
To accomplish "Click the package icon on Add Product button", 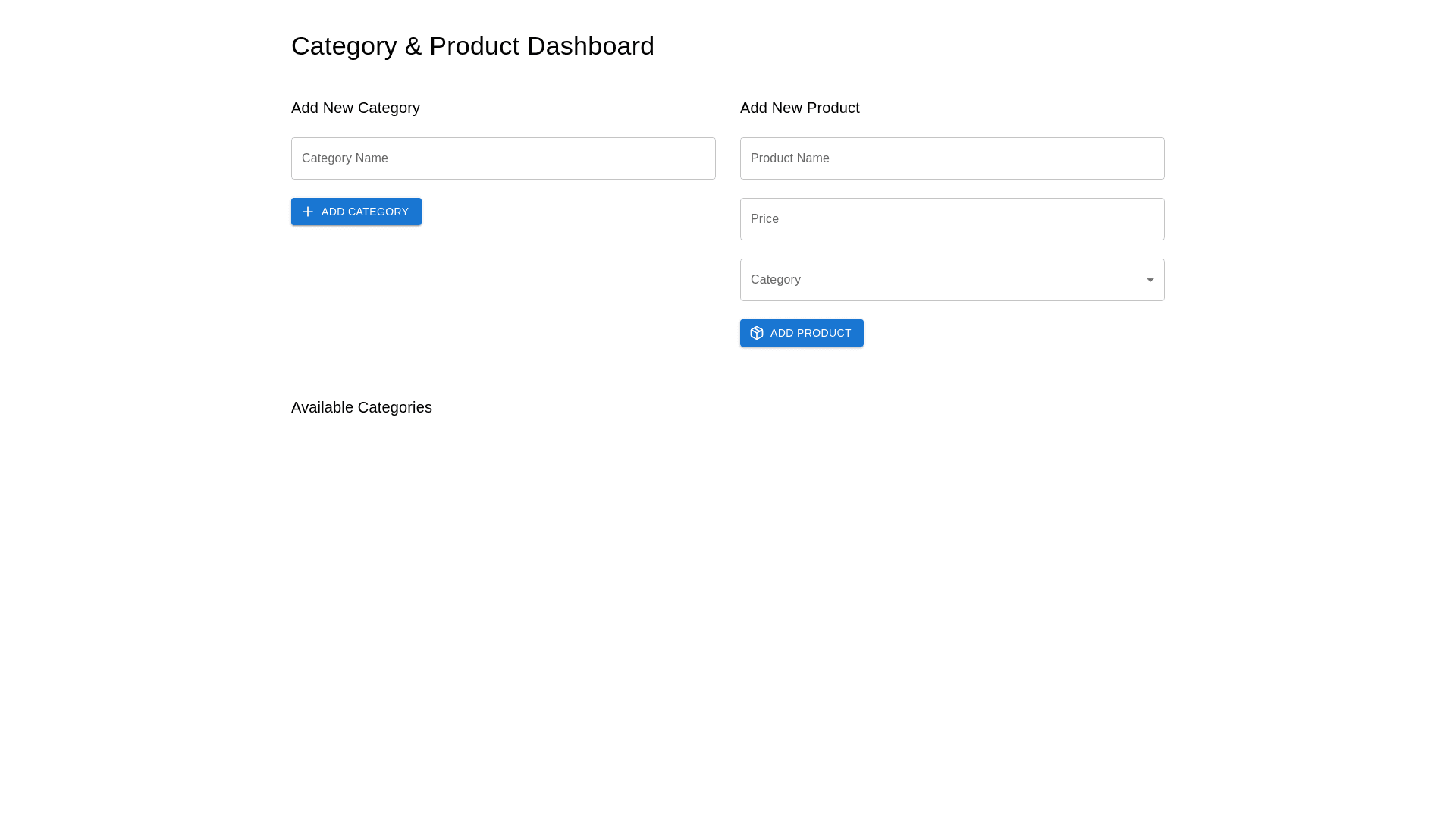I will point(757,333).
